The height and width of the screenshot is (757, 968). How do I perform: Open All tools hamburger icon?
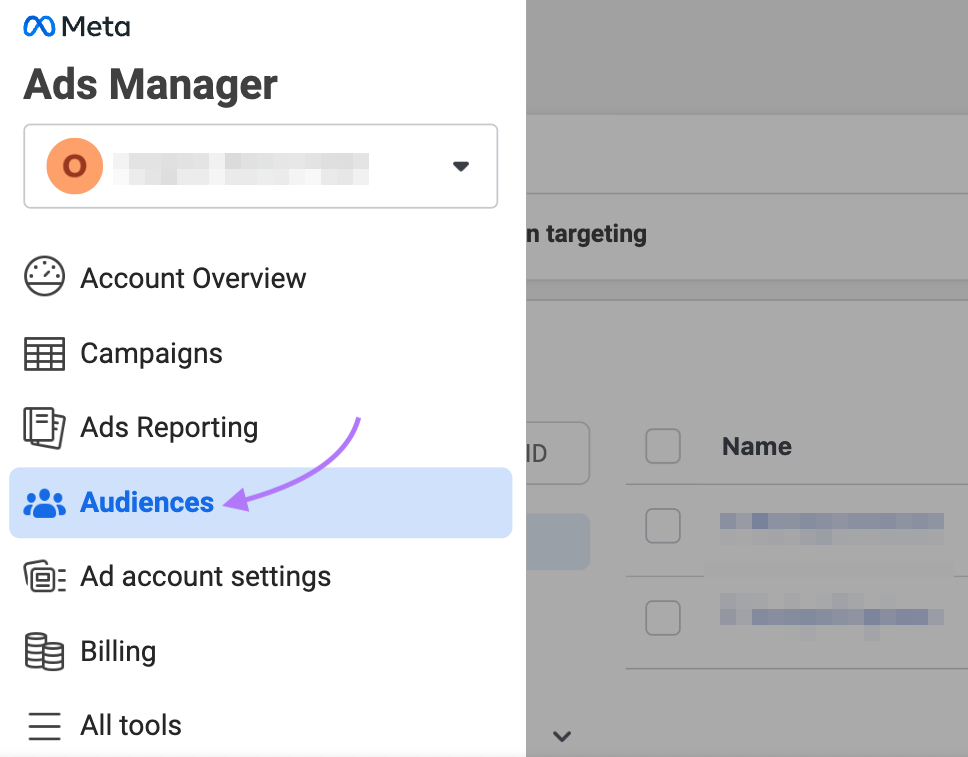click(42, 725)
